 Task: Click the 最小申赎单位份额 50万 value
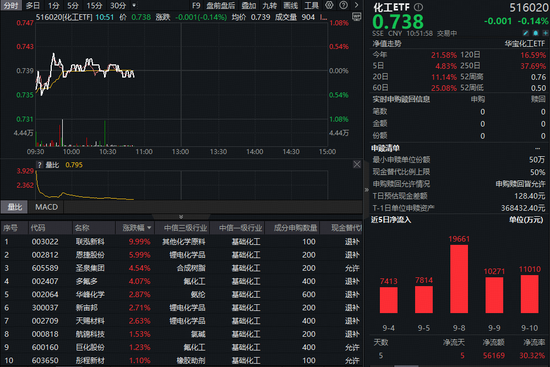pos(537,160)
